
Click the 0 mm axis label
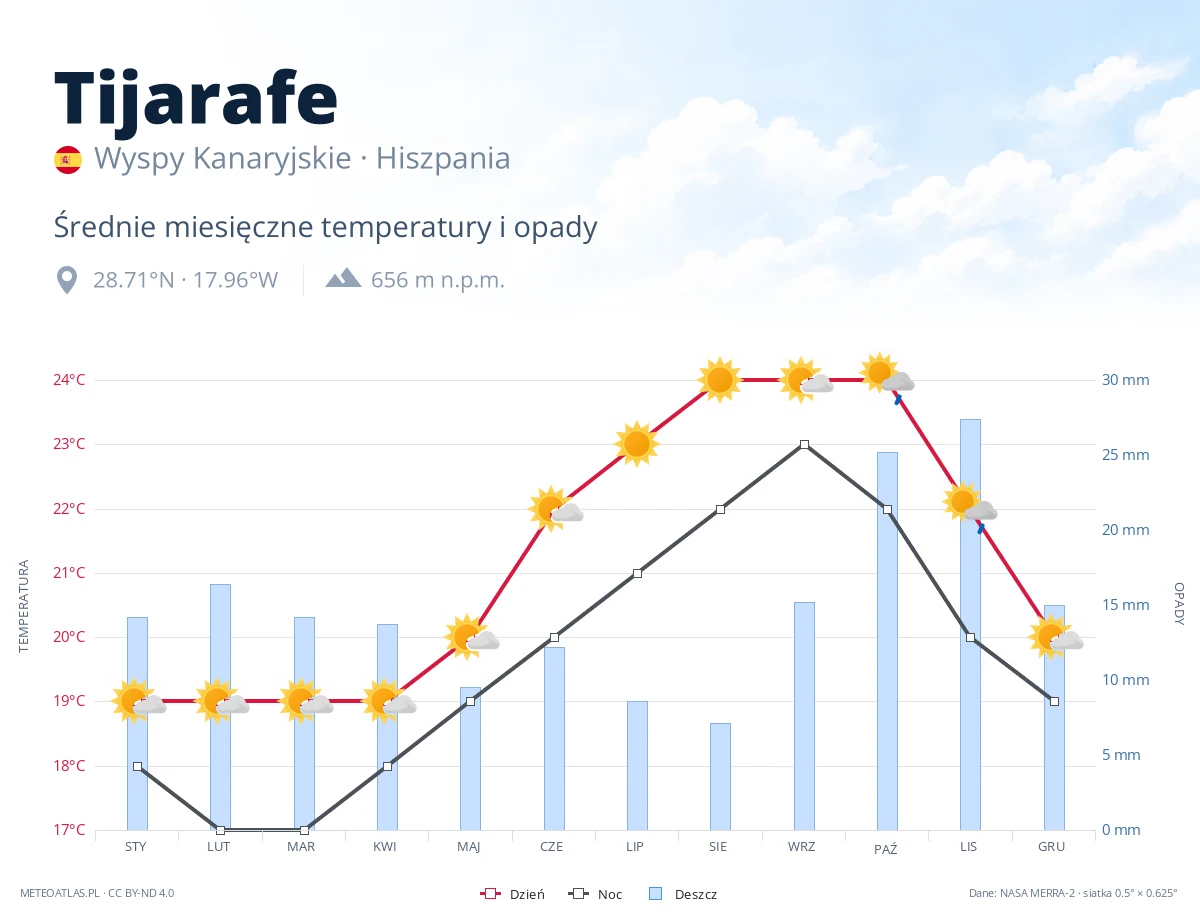pyautogui.click(x=1121, y=830)
